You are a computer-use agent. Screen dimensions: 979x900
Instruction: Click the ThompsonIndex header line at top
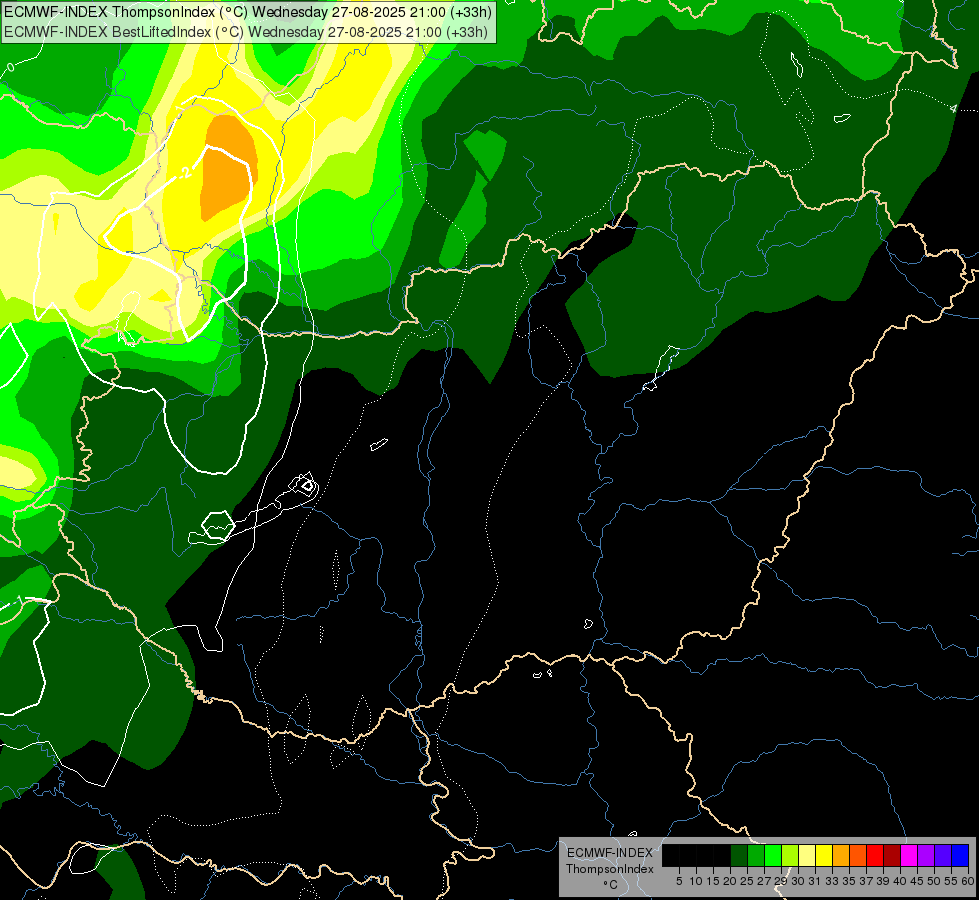(248, 12)
